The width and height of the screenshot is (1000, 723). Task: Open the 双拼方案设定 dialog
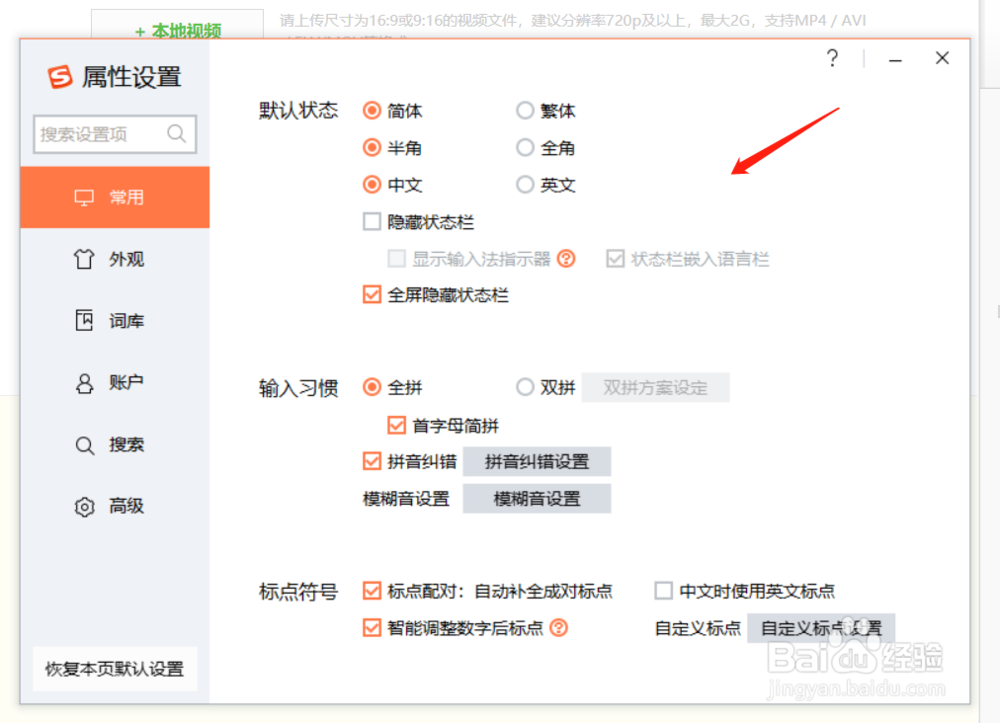(x=656, y=387)
